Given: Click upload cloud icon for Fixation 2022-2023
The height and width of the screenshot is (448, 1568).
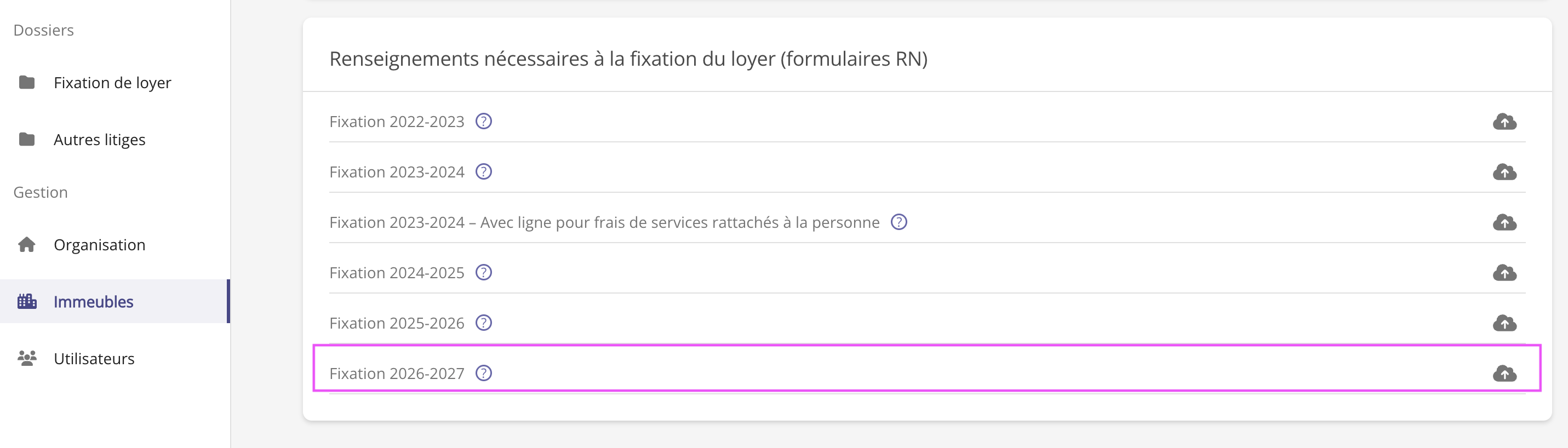Looking at the screenshot, I should tap(1504, 122).
